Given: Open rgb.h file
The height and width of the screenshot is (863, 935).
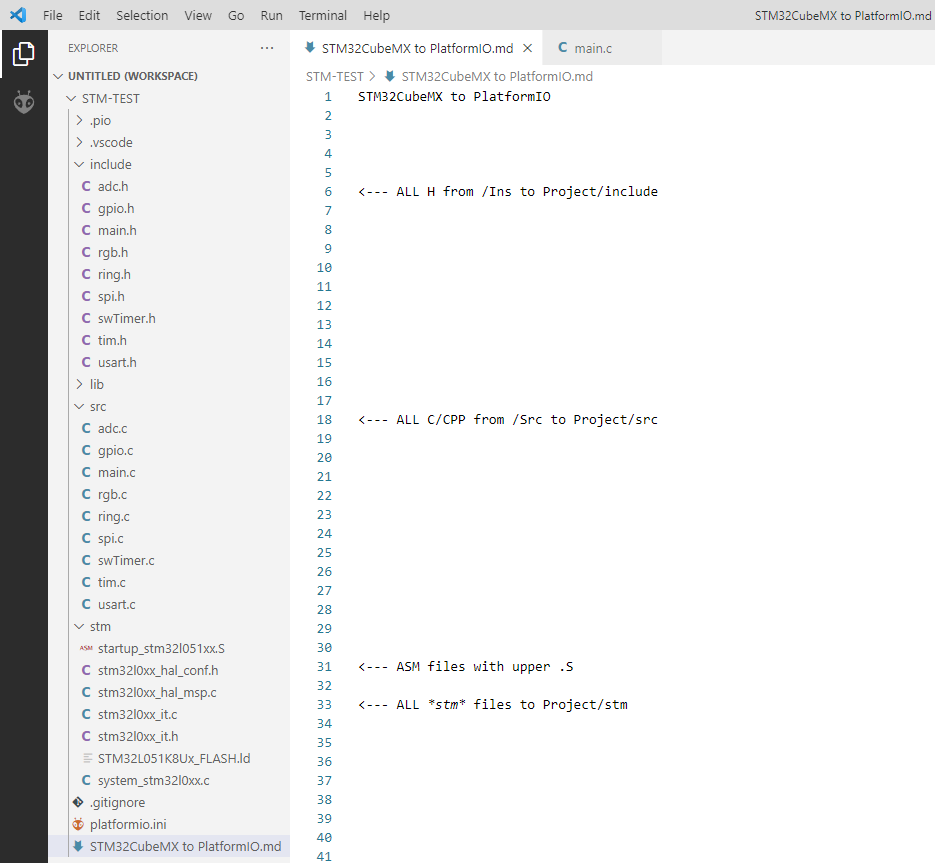Looking at the screenshot, I should [x=169, y=253].
